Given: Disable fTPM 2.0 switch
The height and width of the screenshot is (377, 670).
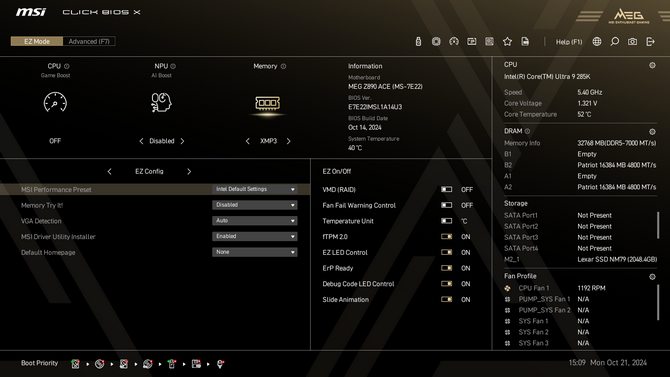Looking at the screenshot, I should (x=447, y=236).
